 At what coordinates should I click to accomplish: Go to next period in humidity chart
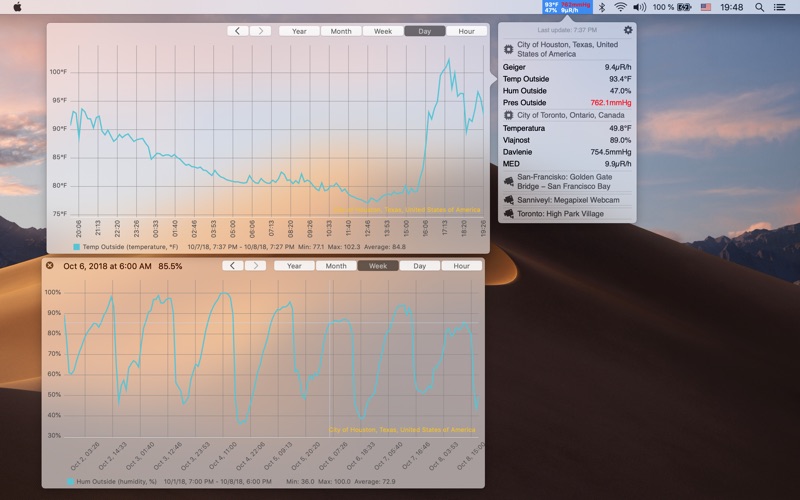(255, 266)
